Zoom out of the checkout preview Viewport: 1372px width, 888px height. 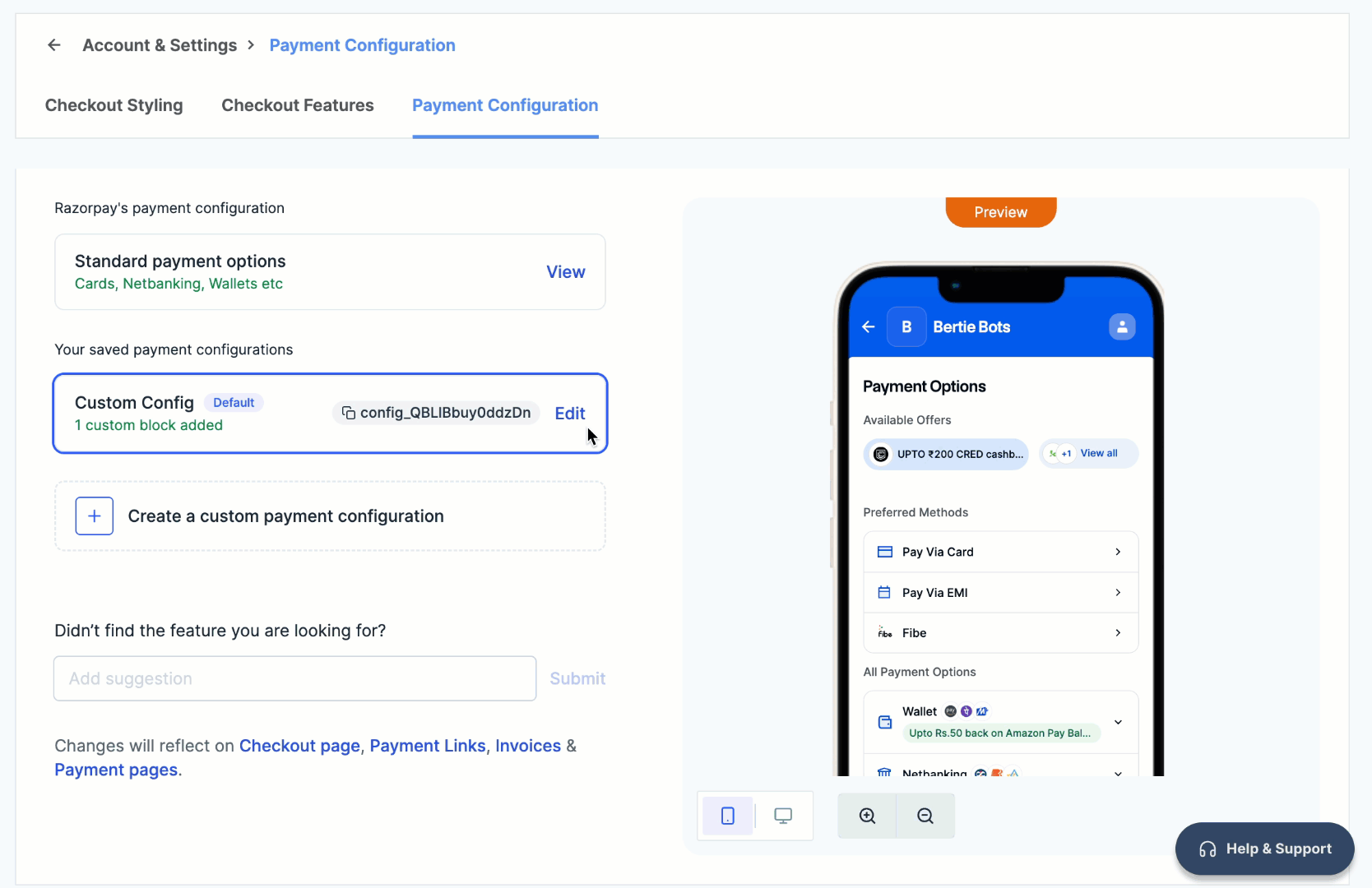925,816
